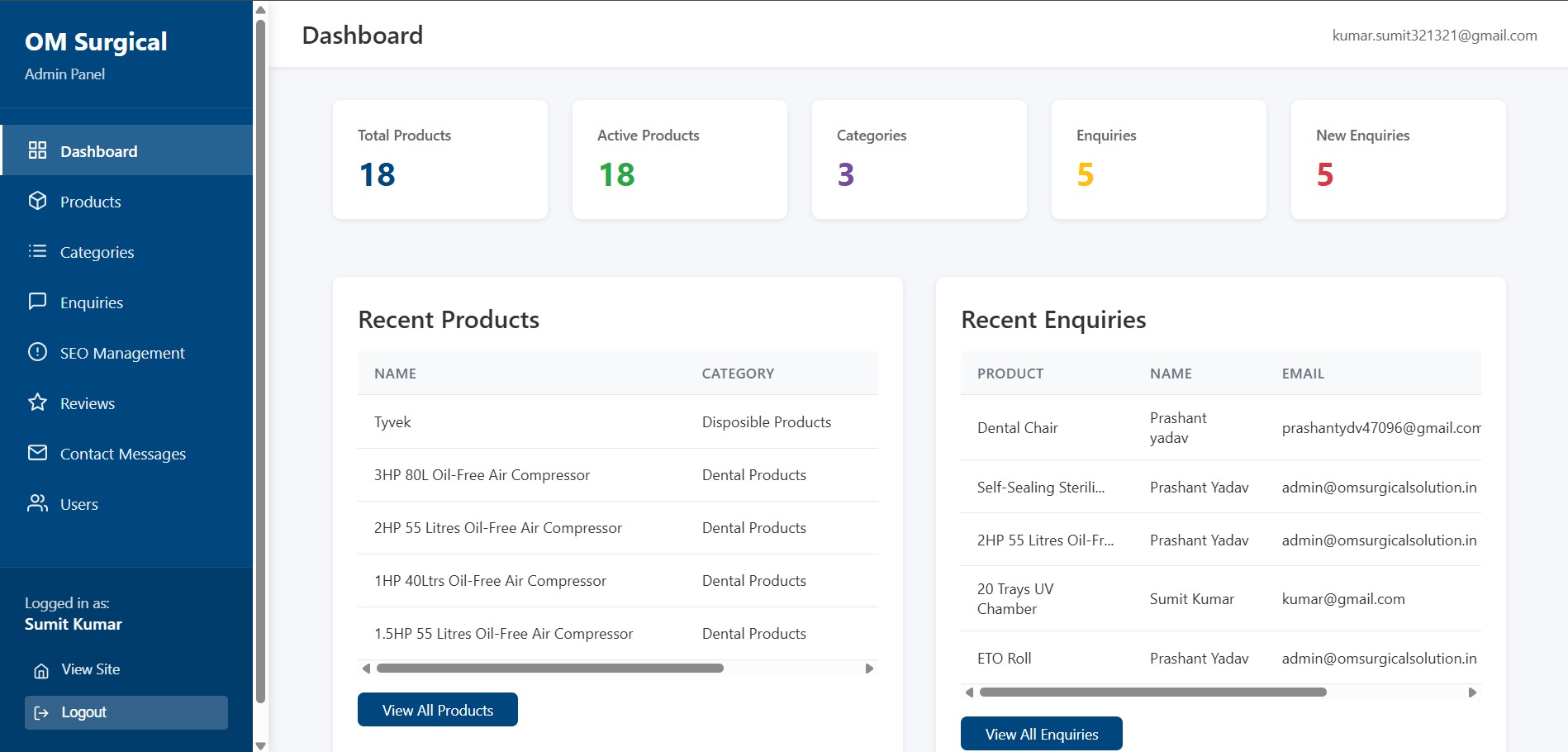The width and height of the screenshot is (1568, 752).
Task: Click the Recent Products horizontal scrollbar thumb
Action: pos(549,669)
